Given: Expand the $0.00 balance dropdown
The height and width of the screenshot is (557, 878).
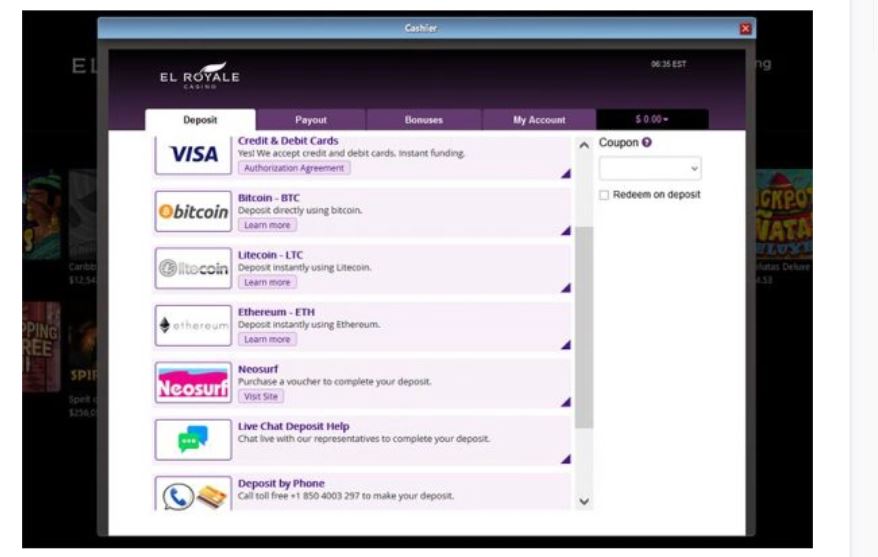Looking at the screenshot, I should pos(652,120).
